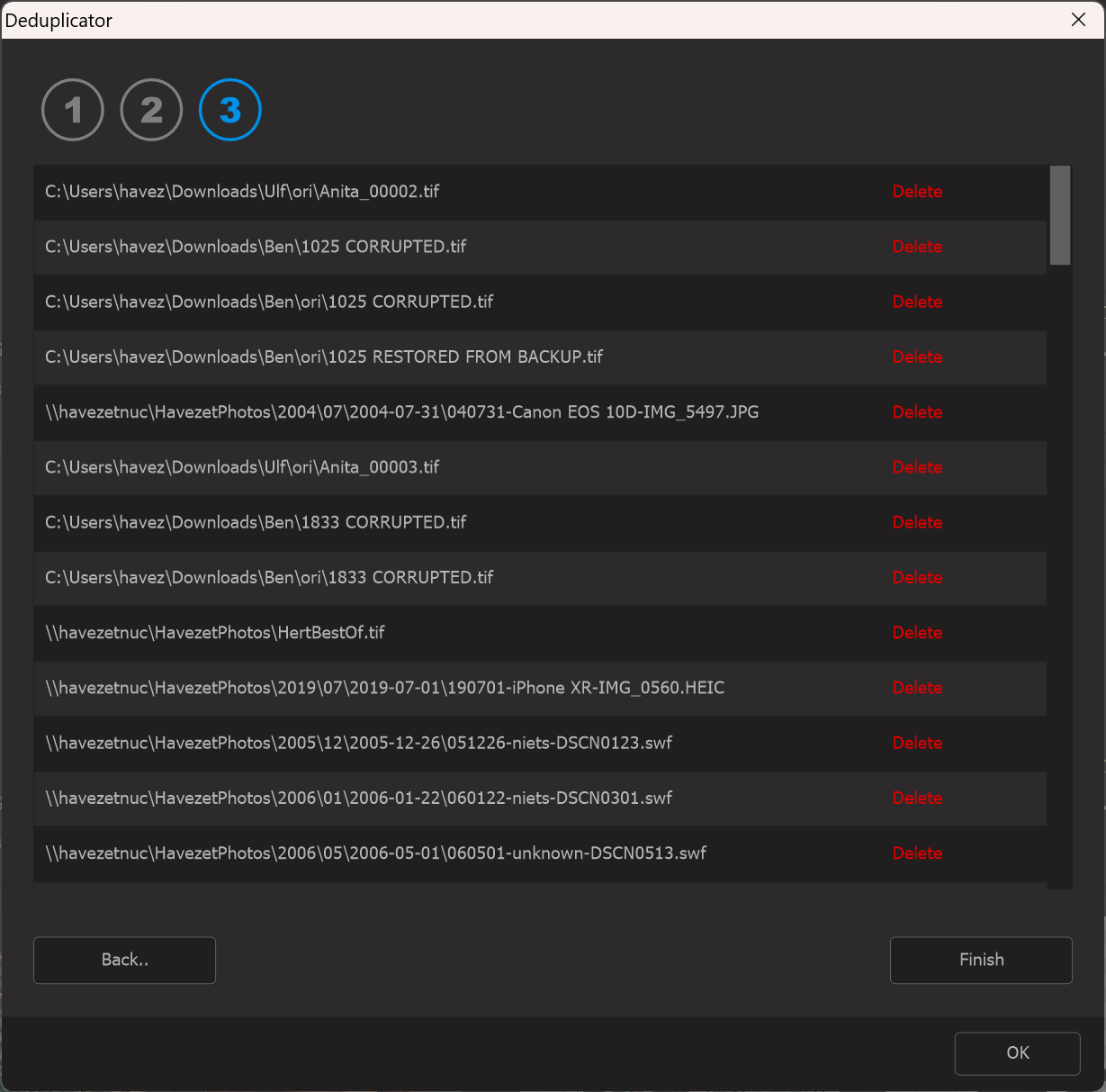The height and width of the screenshot is (1092, 1106).
Task: Select path 060501-unknown-DSCN0513.swf
Action: click(376, 853)
